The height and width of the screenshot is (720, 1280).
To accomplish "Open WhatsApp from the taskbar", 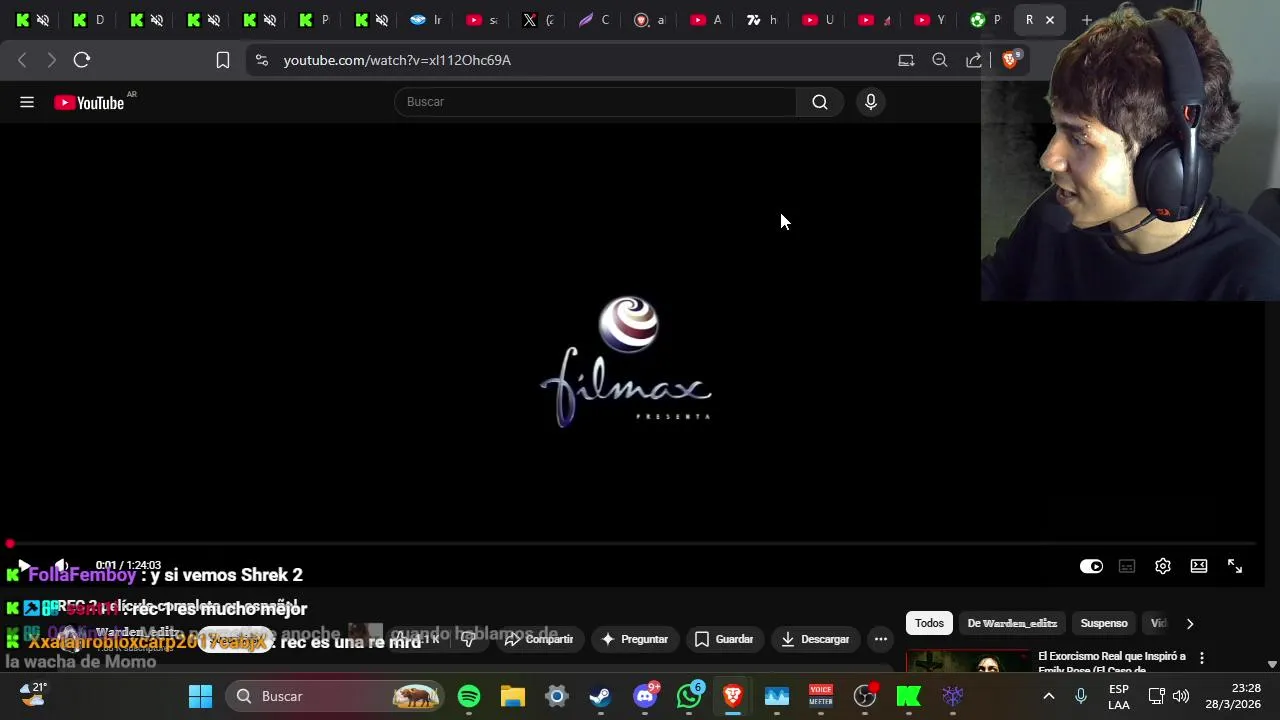I will pos(690,696).
